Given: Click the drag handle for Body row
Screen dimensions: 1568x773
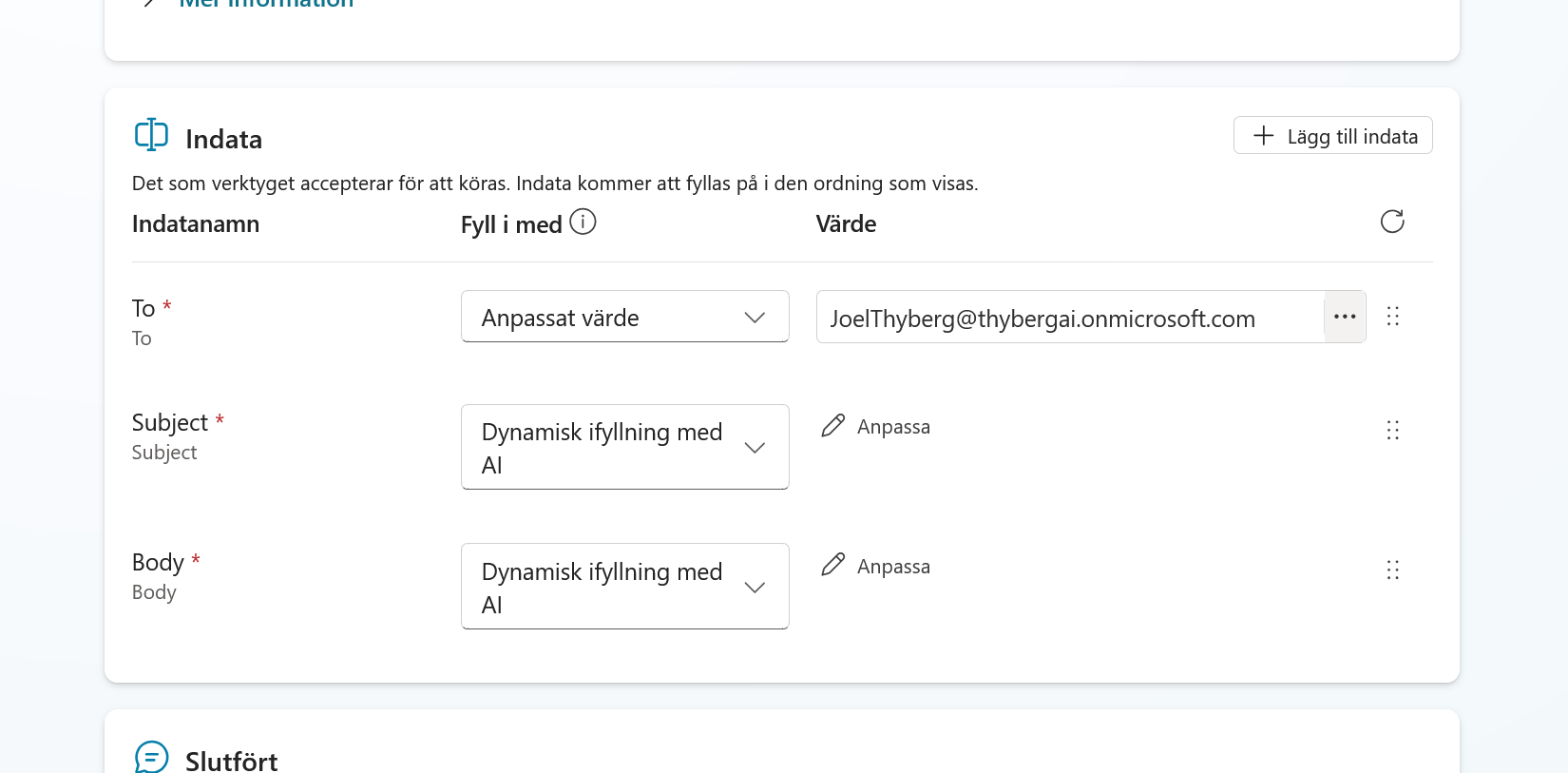Looking at the screenshot, I should click(x=1393, y=570).
